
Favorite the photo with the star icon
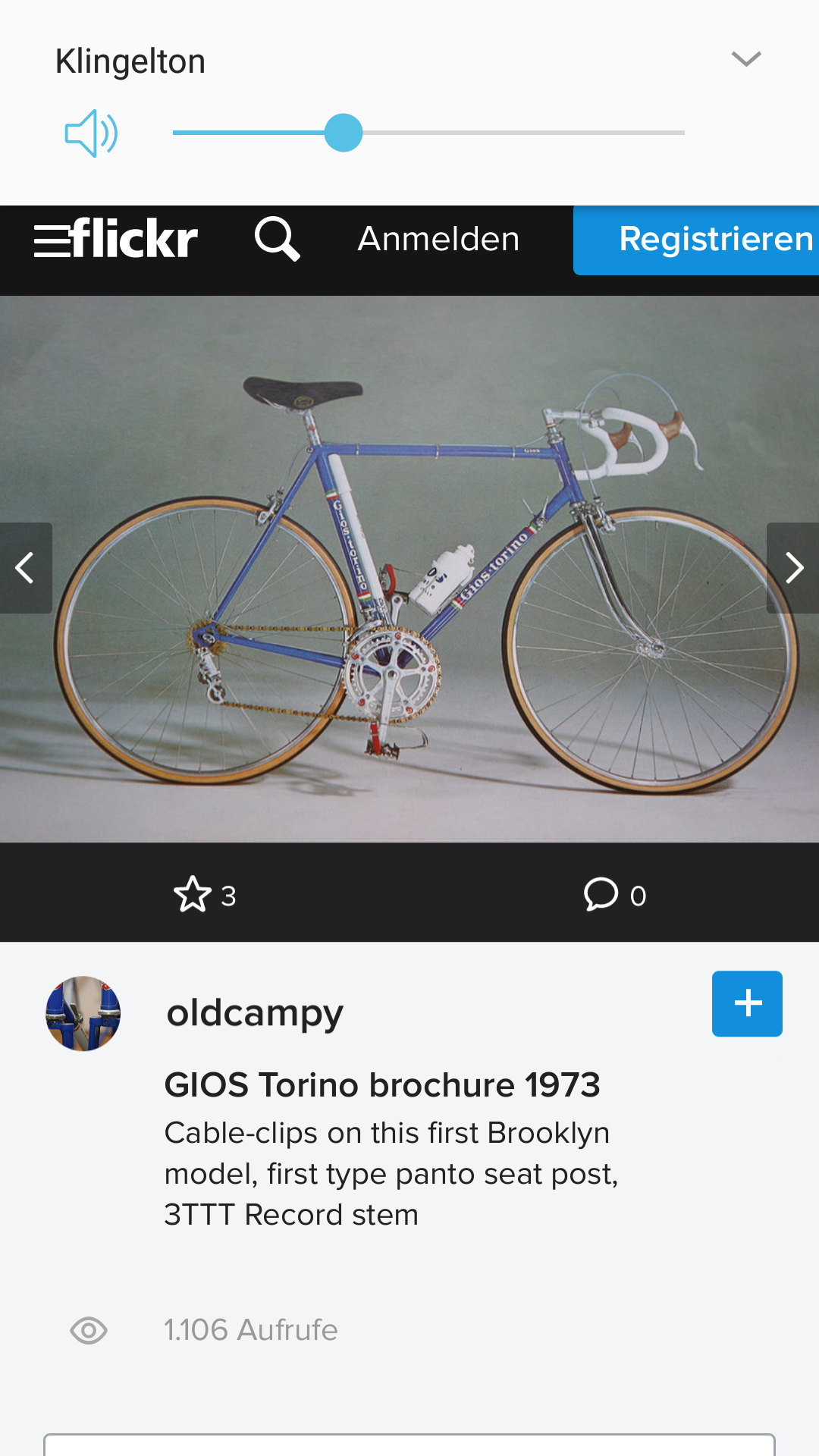click(193, 894)
